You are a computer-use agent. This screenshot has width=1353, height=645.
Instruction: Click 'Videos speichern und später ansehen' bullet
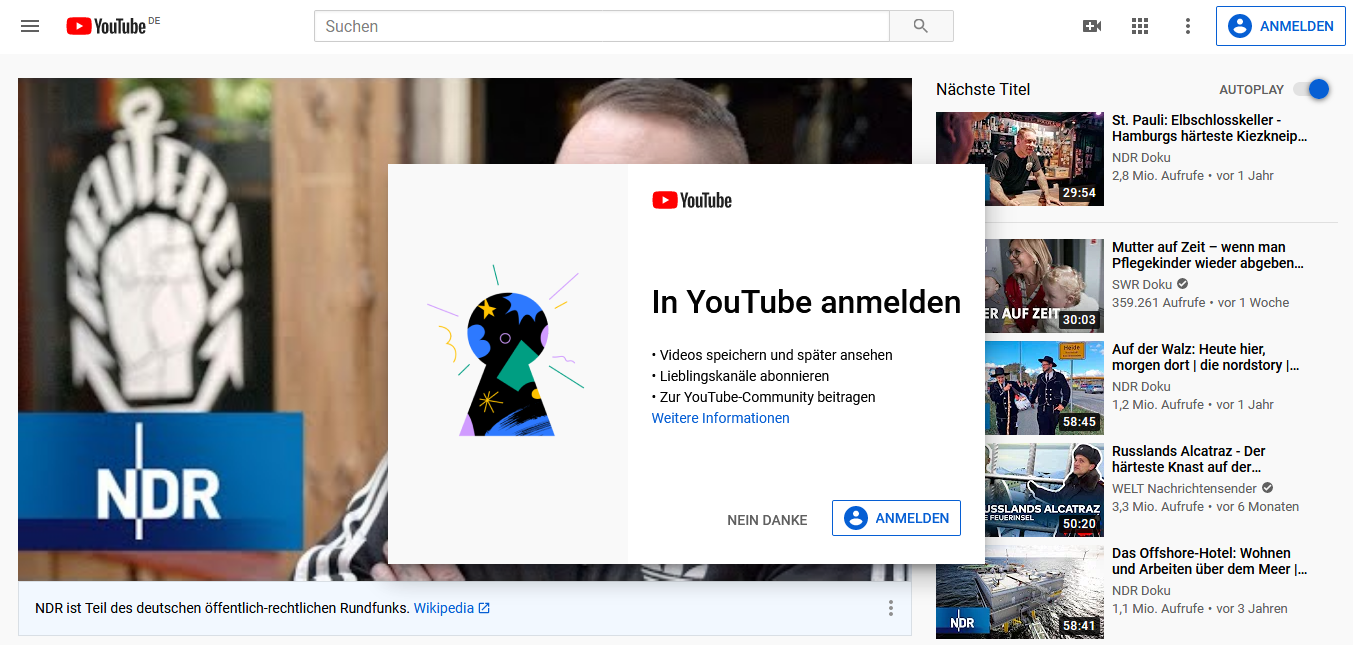click(772, 355)
